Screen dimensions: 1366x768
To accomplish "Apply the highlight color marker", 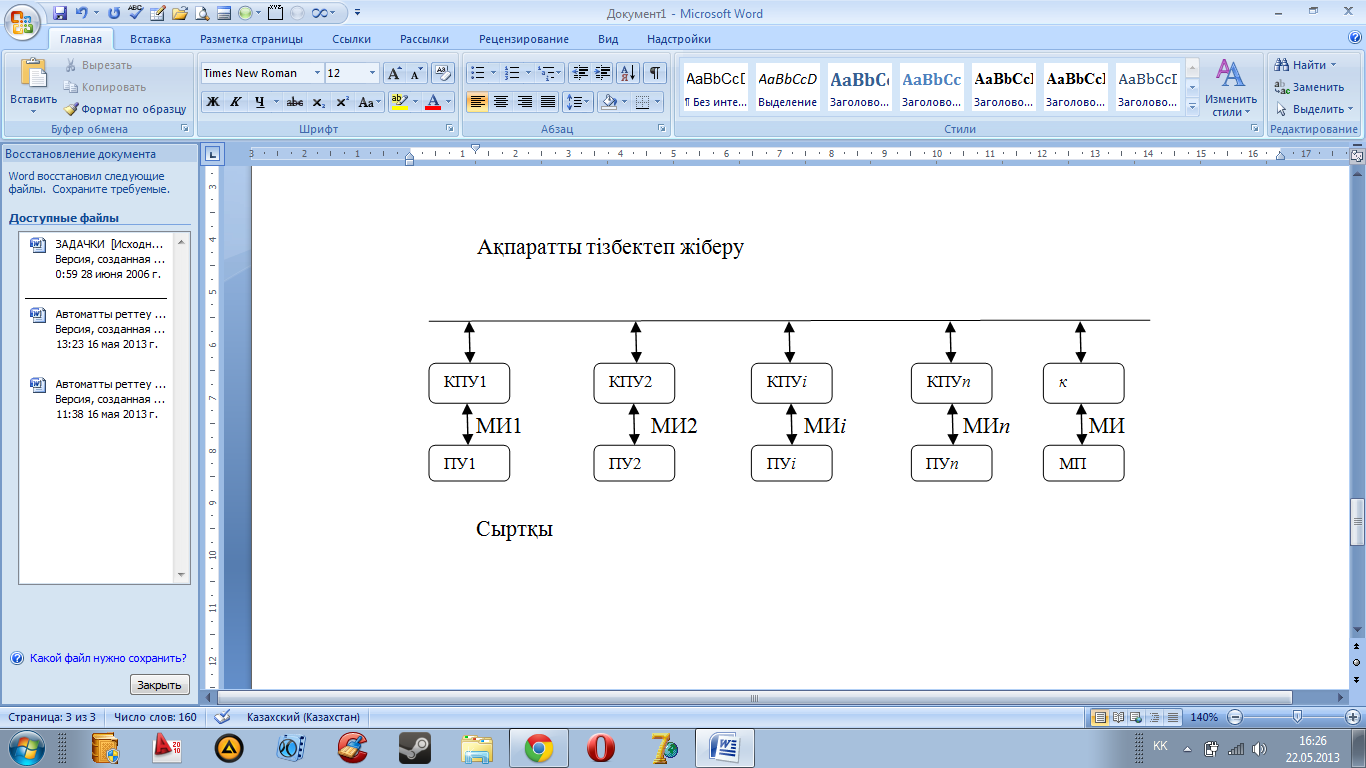I will pos(399,102).
